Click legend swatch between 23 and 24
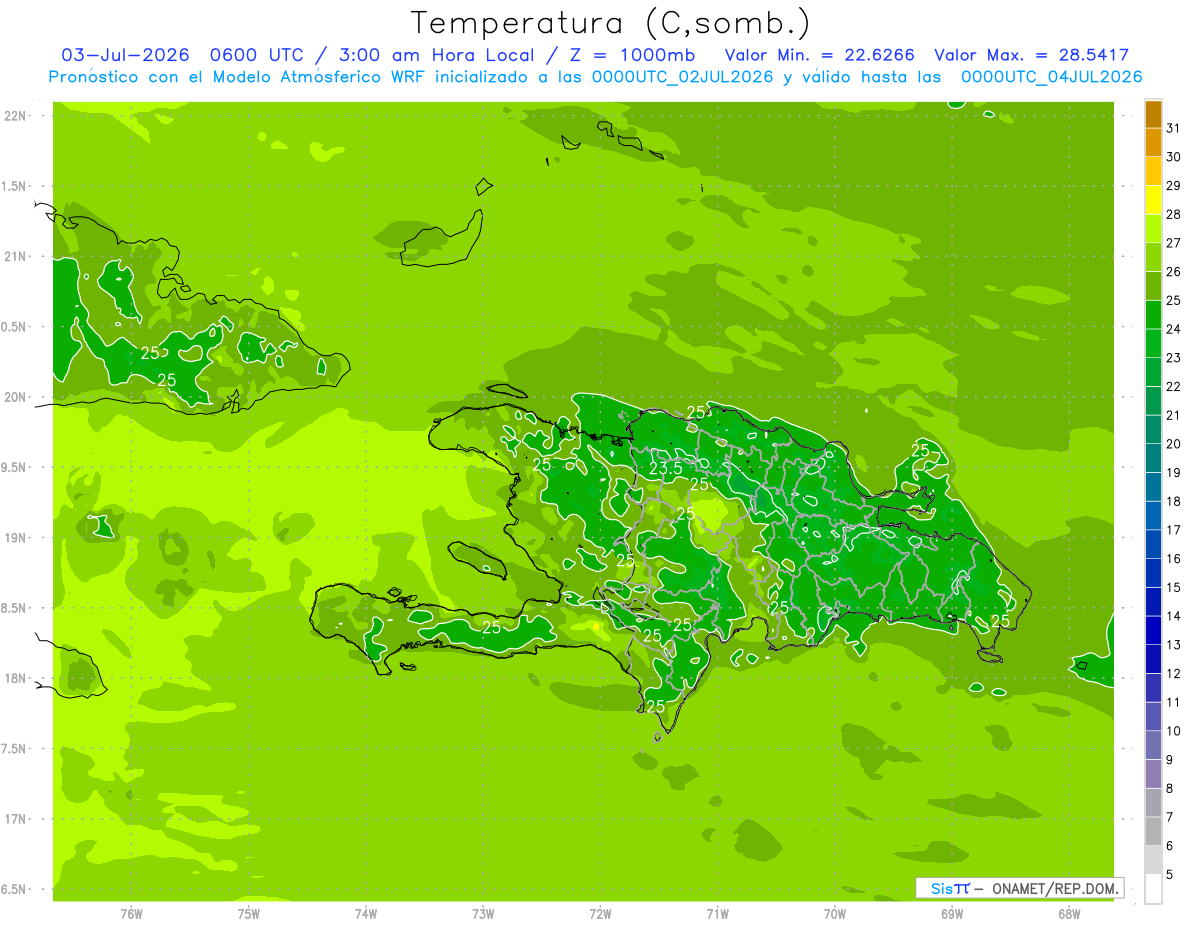Screen dimensions: 1200x927 point(1153,343)
